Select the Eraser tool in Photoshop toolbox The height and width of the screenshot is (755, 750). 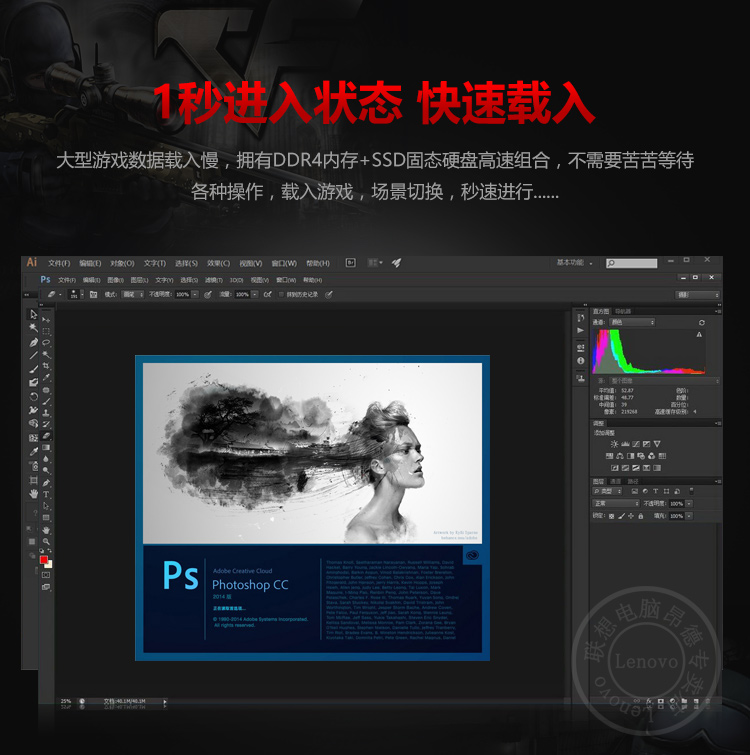(x=46, y=435)
